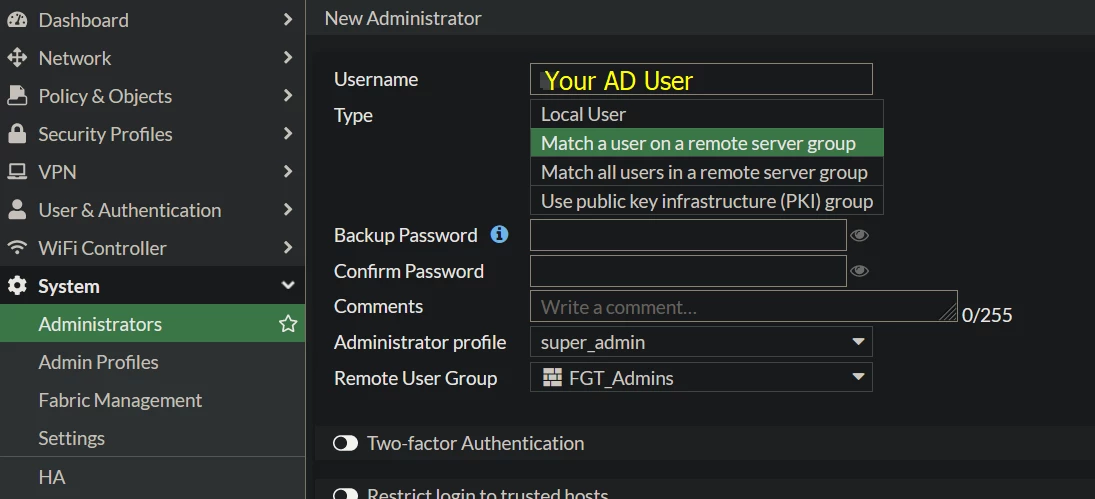Click the User & Authentication person icon
This screenshot has height=499, width=1095.
(17, 209)
